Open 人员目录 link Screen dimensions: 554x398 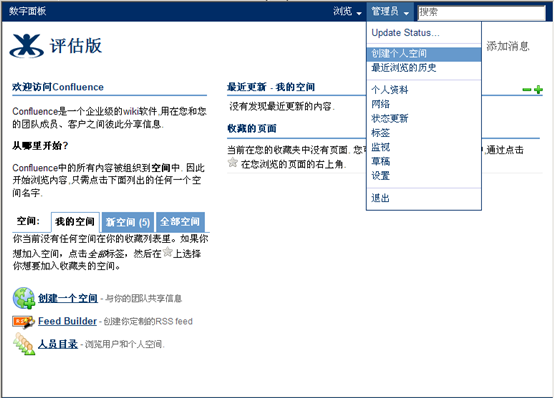pos(58,344)
